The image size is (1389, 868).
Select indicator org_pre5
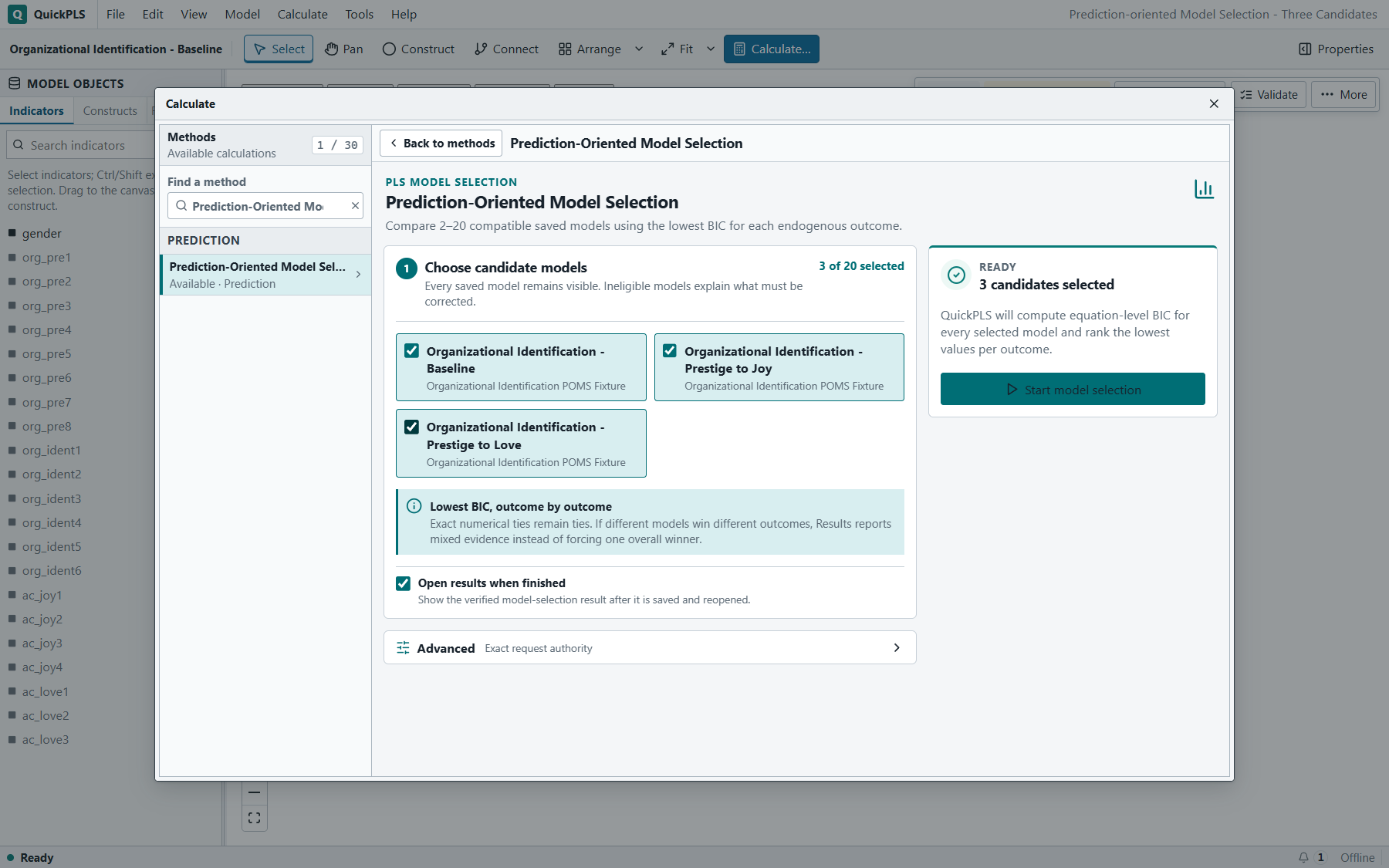pyautogui.click(x=46, y=353)
